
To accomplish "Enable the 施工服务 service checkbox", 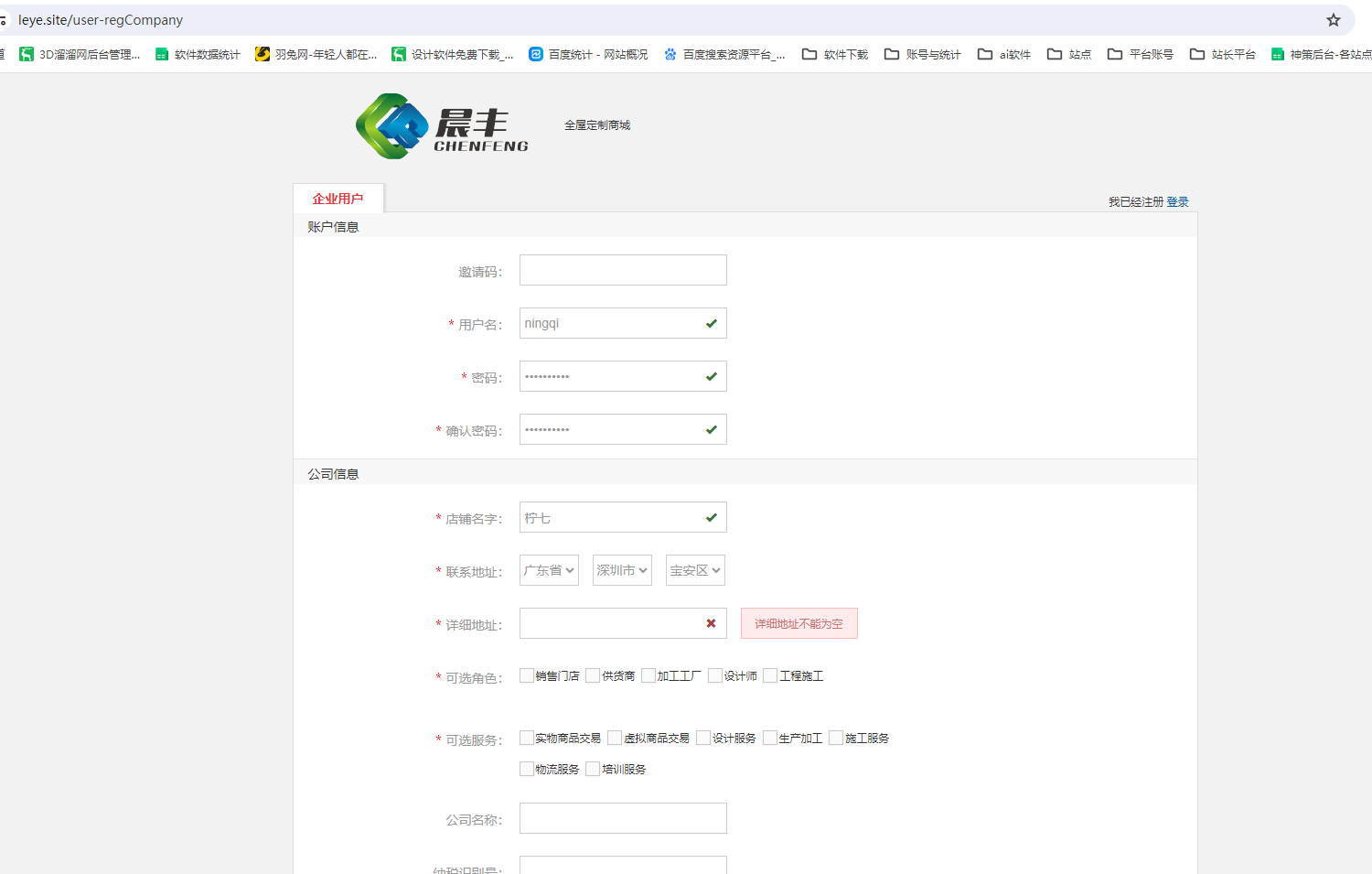I will [x=836, y=738].
